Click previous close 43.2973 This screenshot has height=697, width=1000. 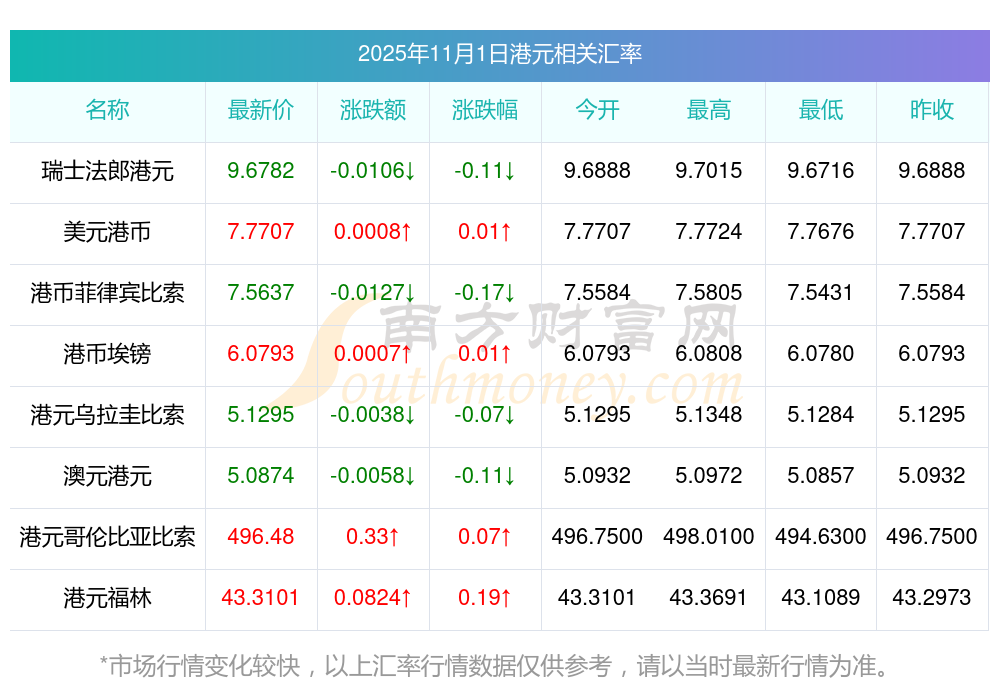click(x=932, y=598)
